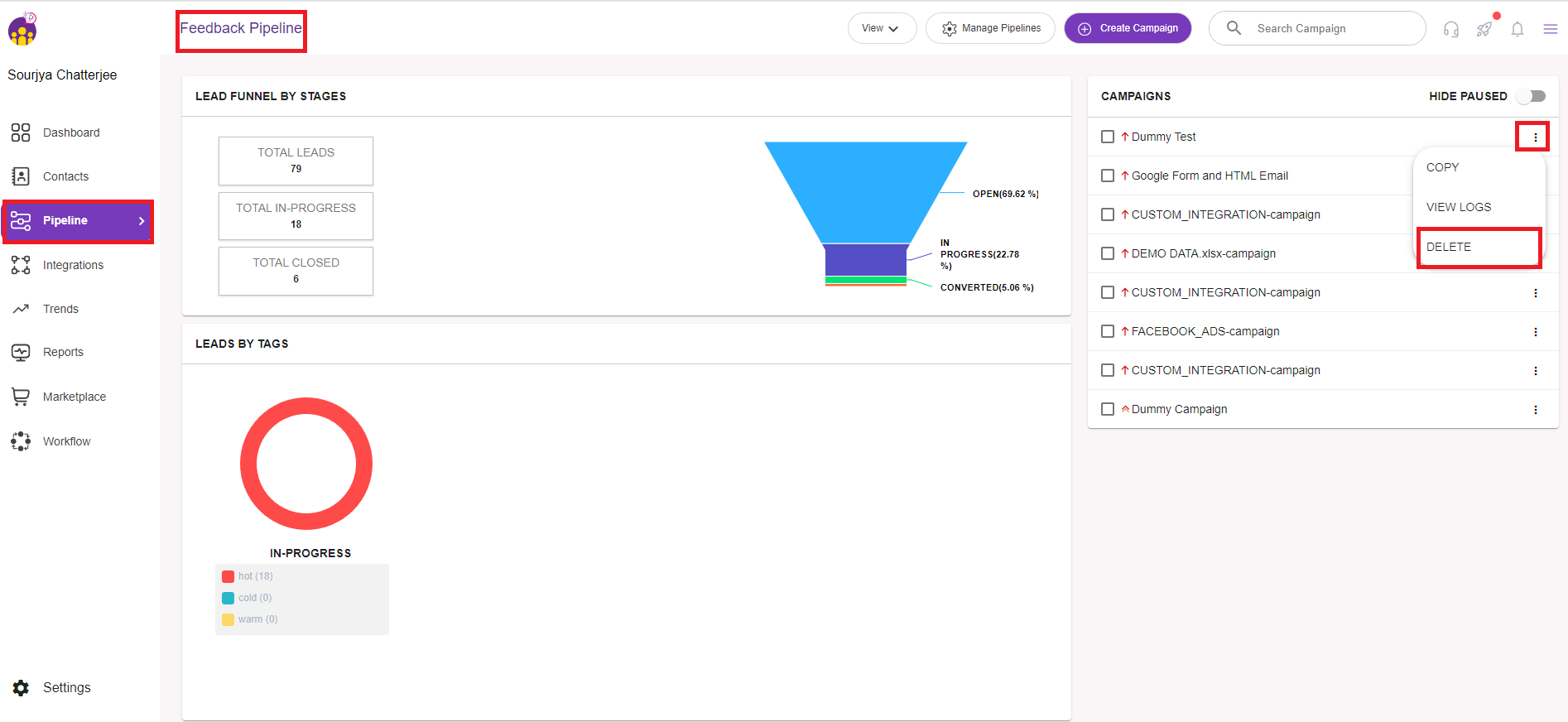Click the Integrations sidebar icon
Image resolution: width=1568 pixels, height=722 pixels.
tap(21, 265)
